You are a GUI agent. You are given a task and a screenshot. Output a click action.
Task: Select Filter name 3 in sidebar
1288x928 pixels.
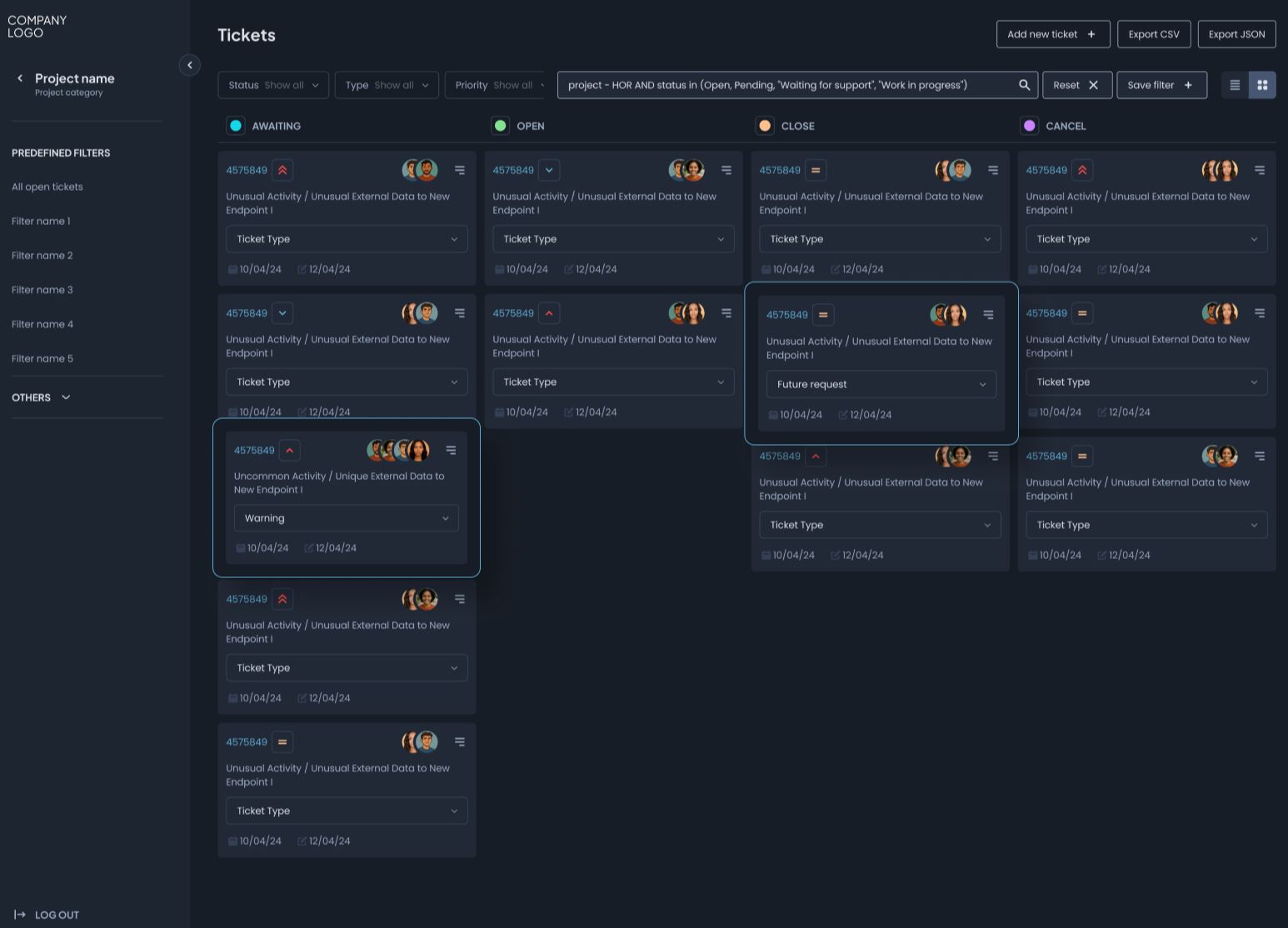click(42, 290)
